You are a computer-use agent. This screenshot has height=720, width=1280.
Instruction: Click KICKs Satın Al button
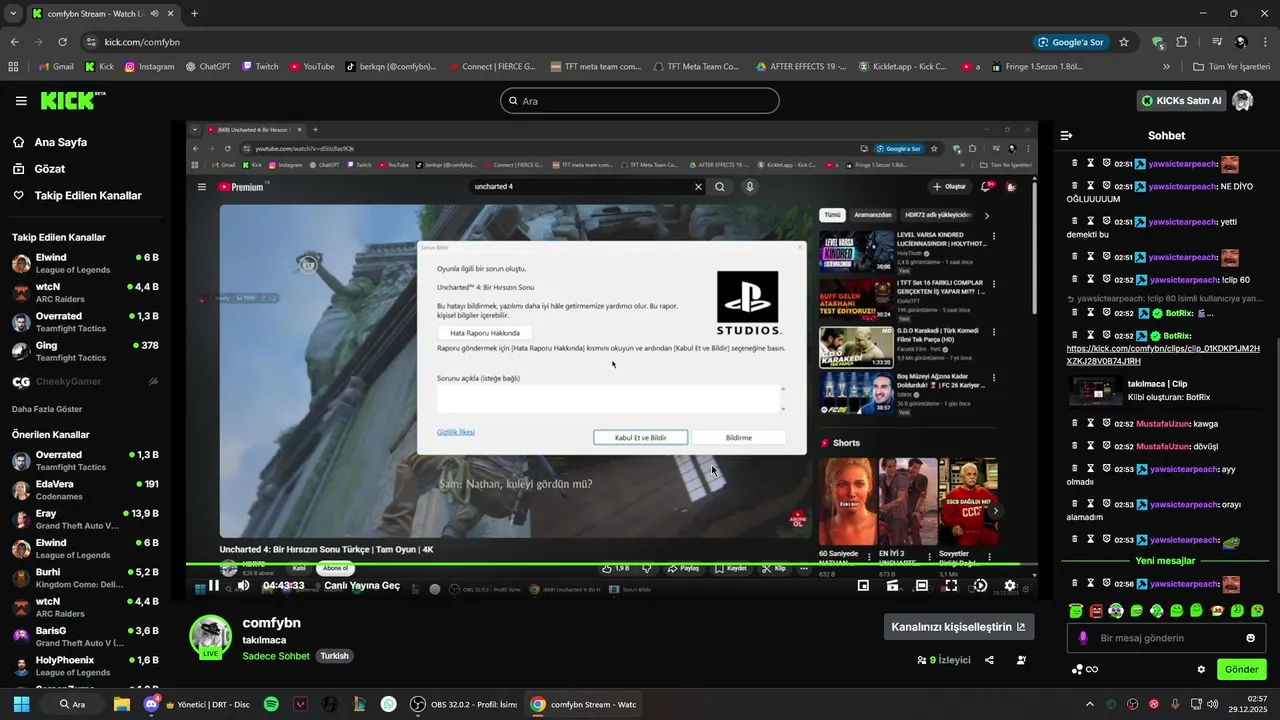click(1181, 101)
